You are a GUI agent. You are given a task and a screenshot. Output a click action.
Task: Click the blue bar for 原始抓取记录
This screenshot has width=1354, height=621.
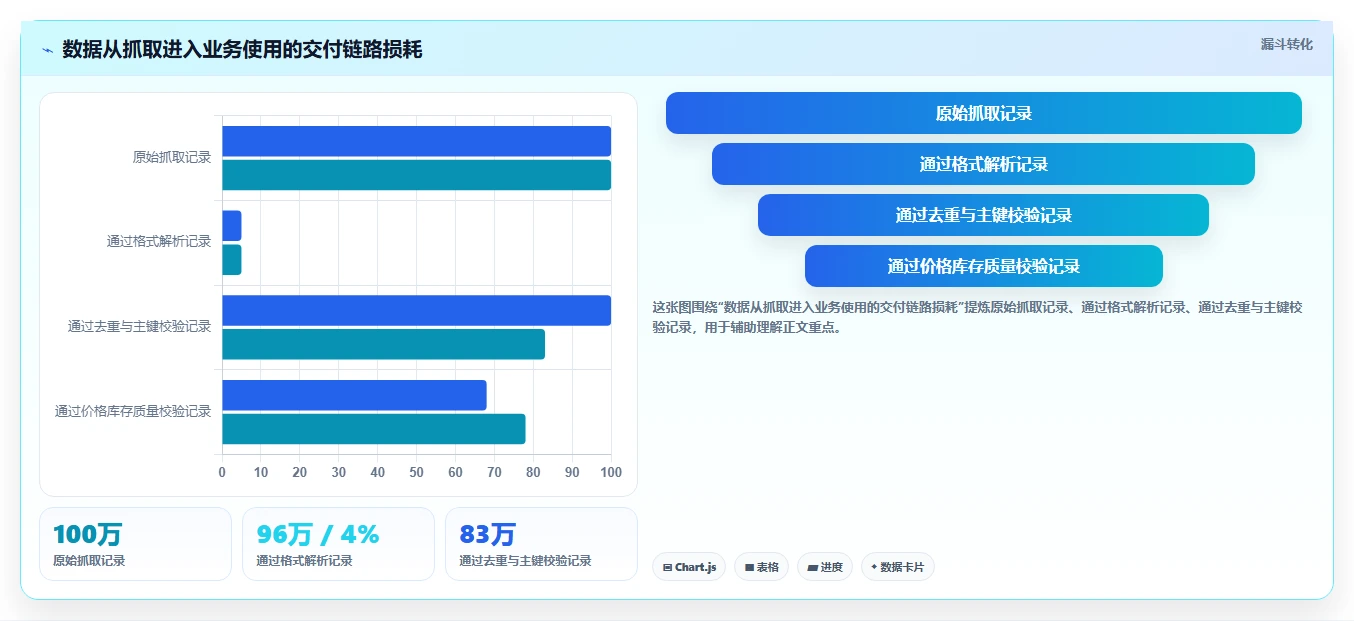(x=416, y=141)
